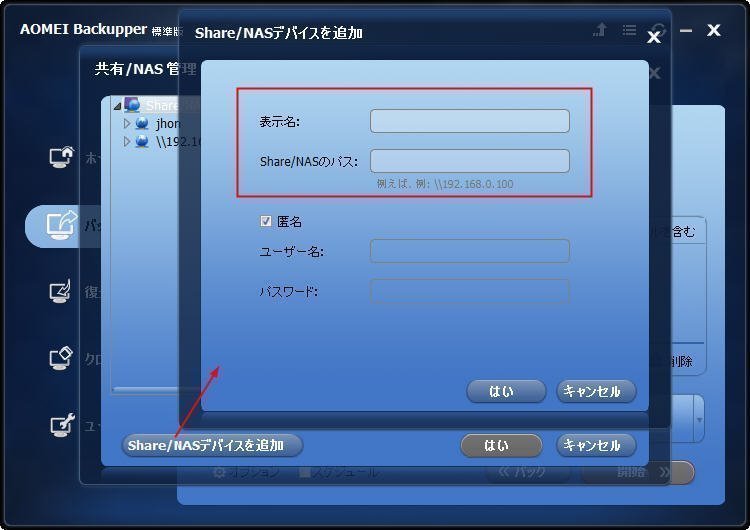The width and height of the screenshot is (750, 530).
Task: Select the Backup sidebar icon
Action: (62, 225)
